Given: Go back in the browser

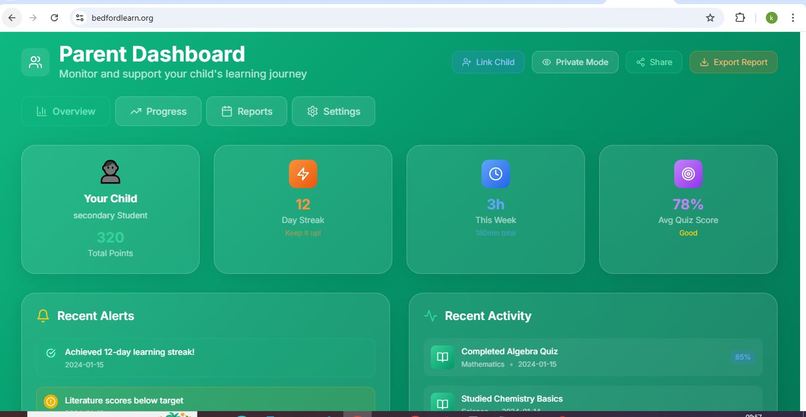Looking at the screenshot, I should (12, 18).
